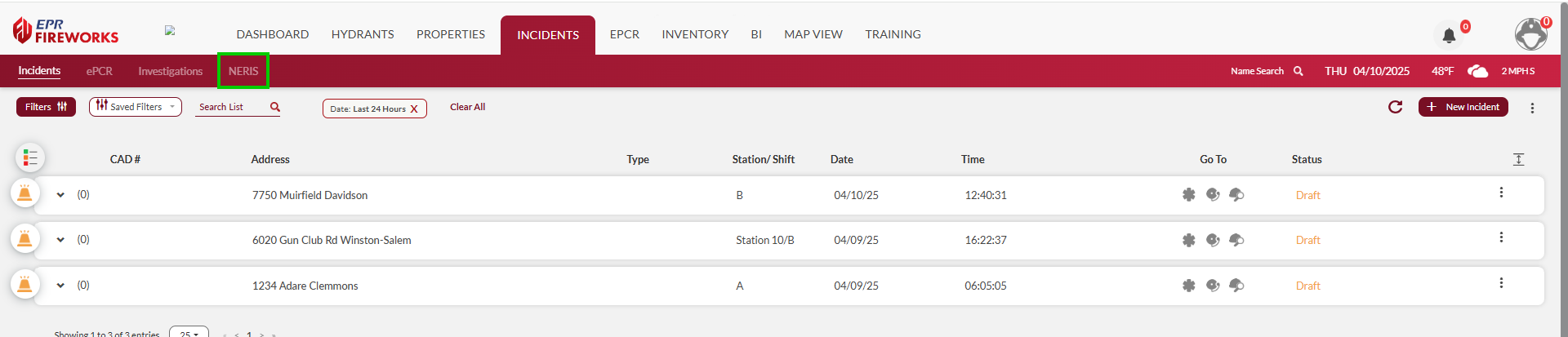Remove the Date: Last 24 Hours filter

414,109
